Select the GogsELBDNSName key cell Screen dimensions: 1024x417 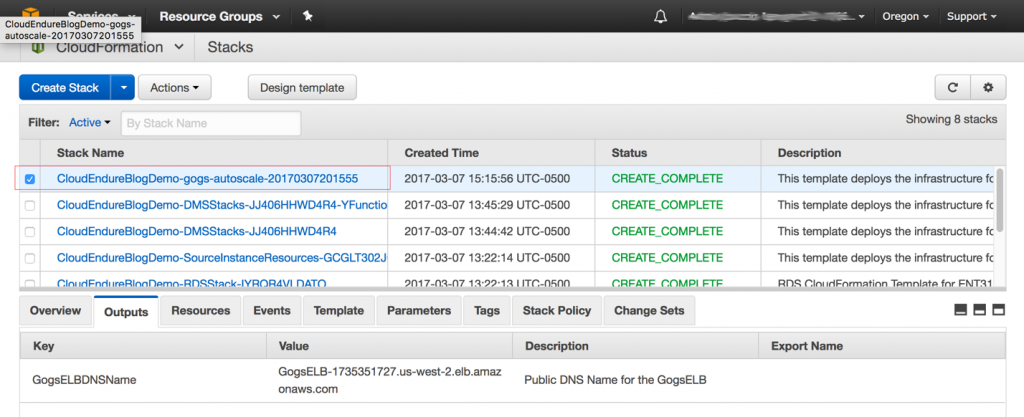click(x=85, y=380)
